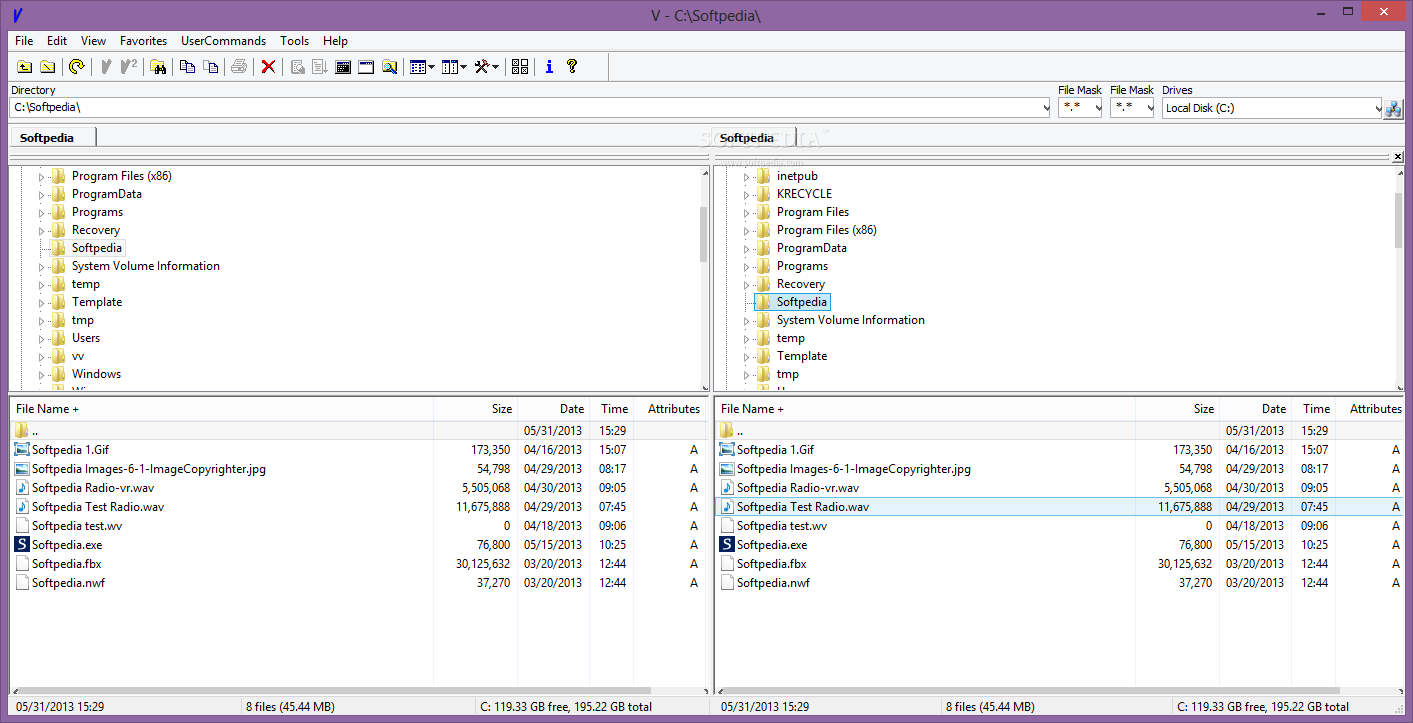Click the table view toolbar icon
1413x723 pixels.
pyautogui.click(x=418, y=67)
